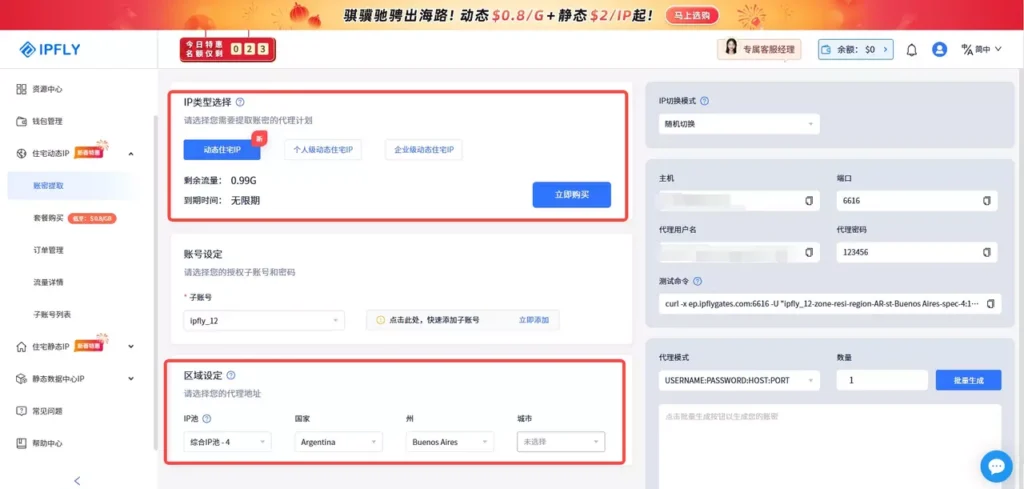Open the notification bell

[912, 50]
